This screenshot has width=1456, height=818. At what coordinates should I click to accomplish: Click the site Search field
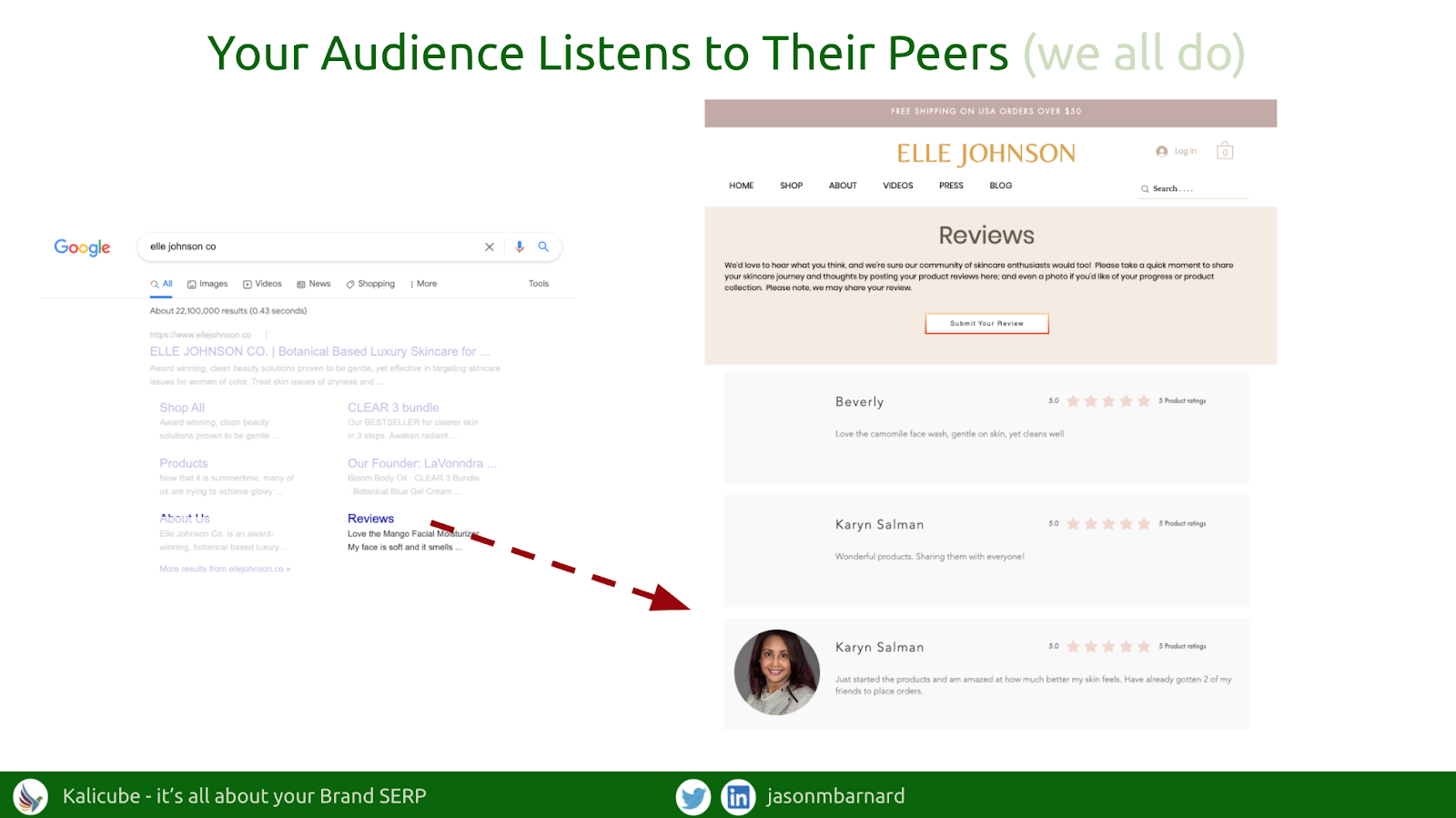click(1193, 189)
